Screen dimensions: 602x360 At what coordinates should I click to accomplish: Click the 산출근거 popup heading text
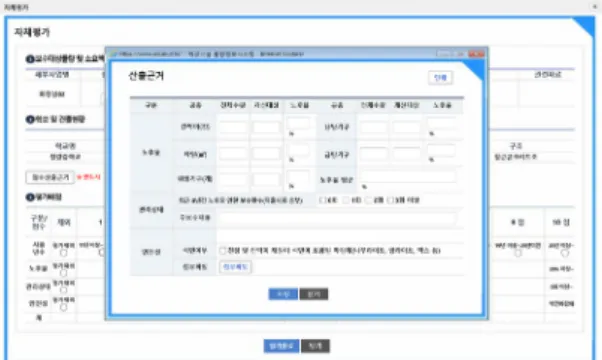pyautogui.click(x=146, y=76)
